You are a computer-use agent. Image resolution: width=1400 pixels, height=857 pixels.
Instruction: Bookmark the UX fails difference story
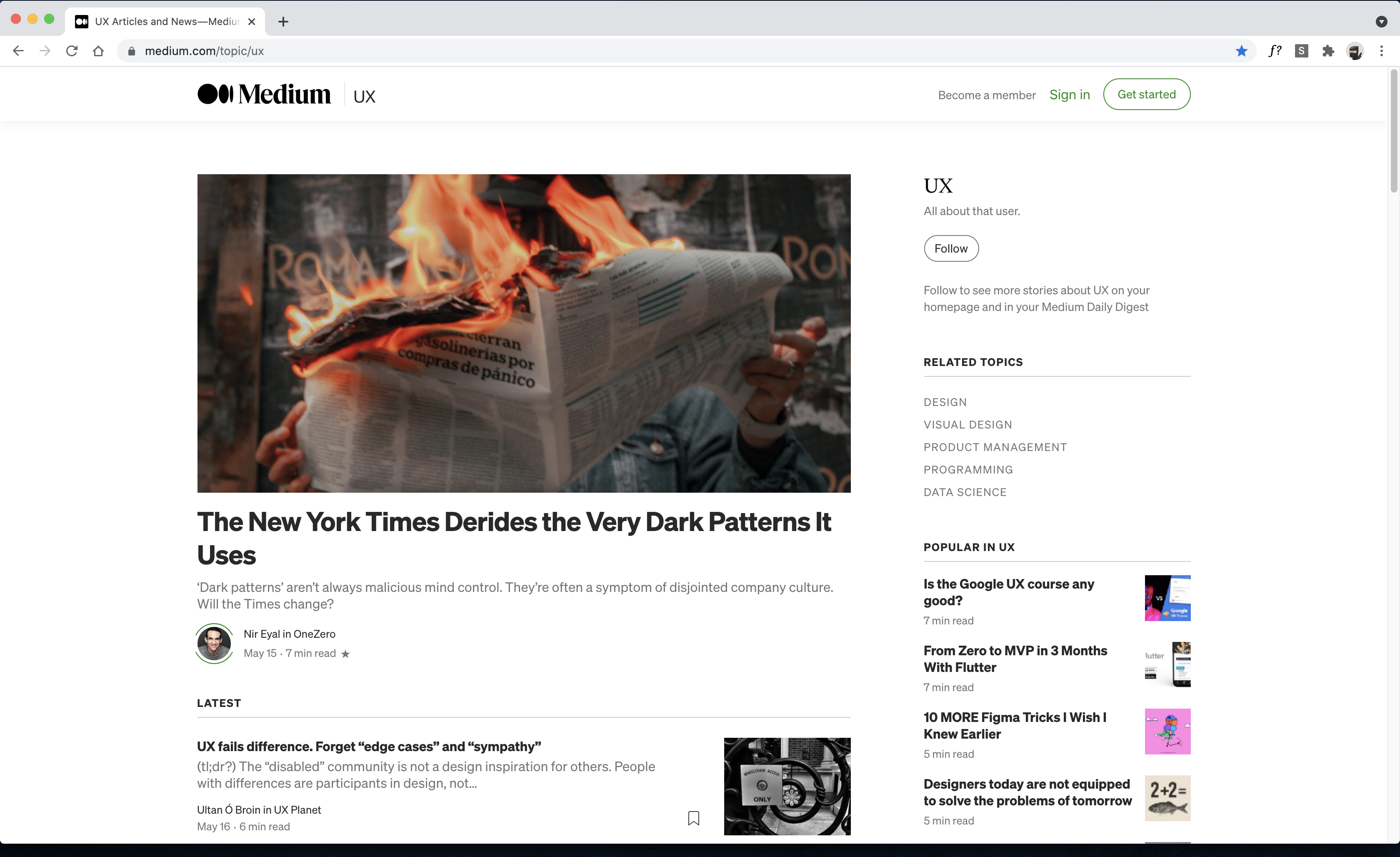coord(694,818)
